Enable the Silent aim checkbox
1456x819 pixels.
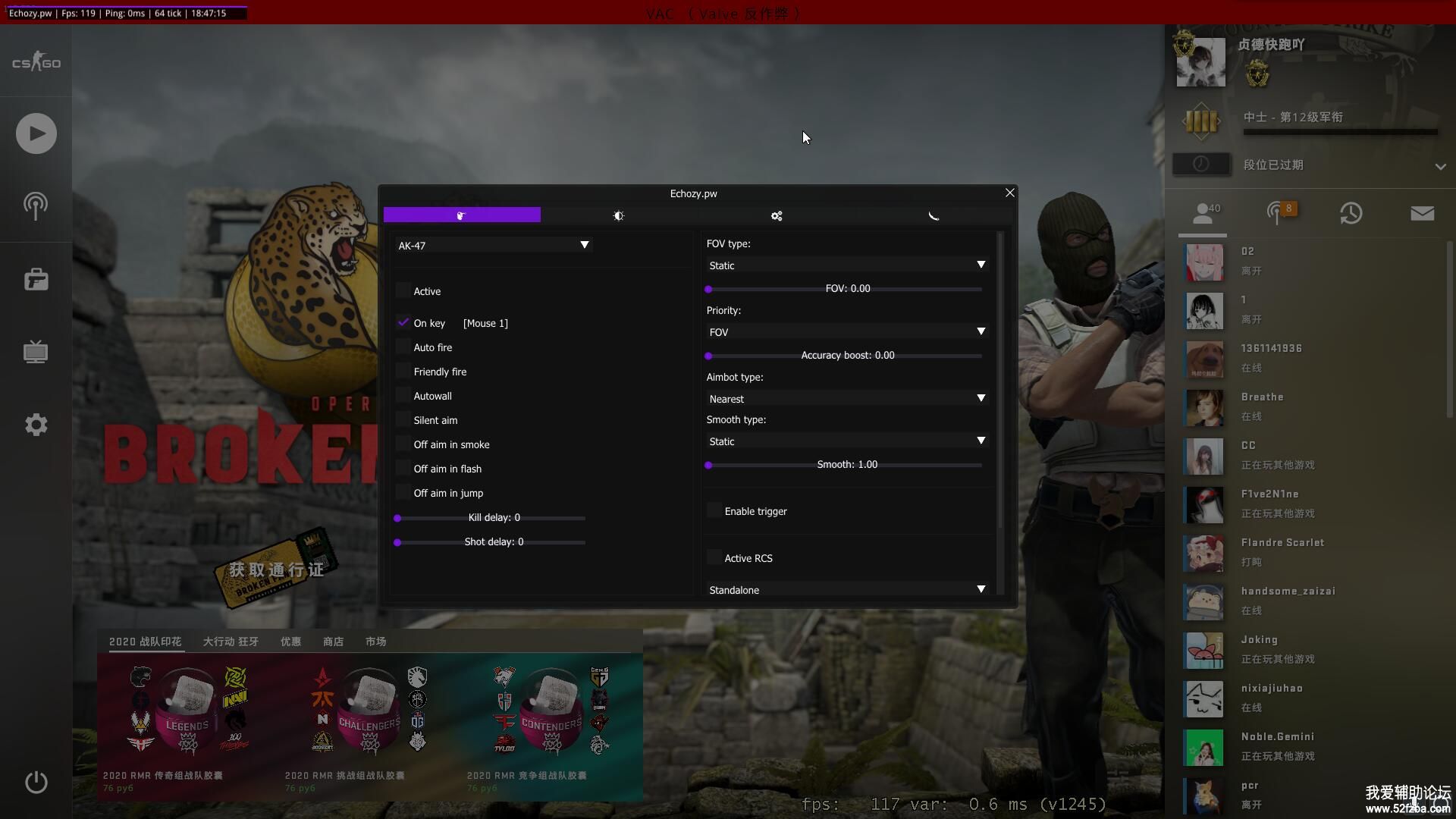(x=403, y=419)
